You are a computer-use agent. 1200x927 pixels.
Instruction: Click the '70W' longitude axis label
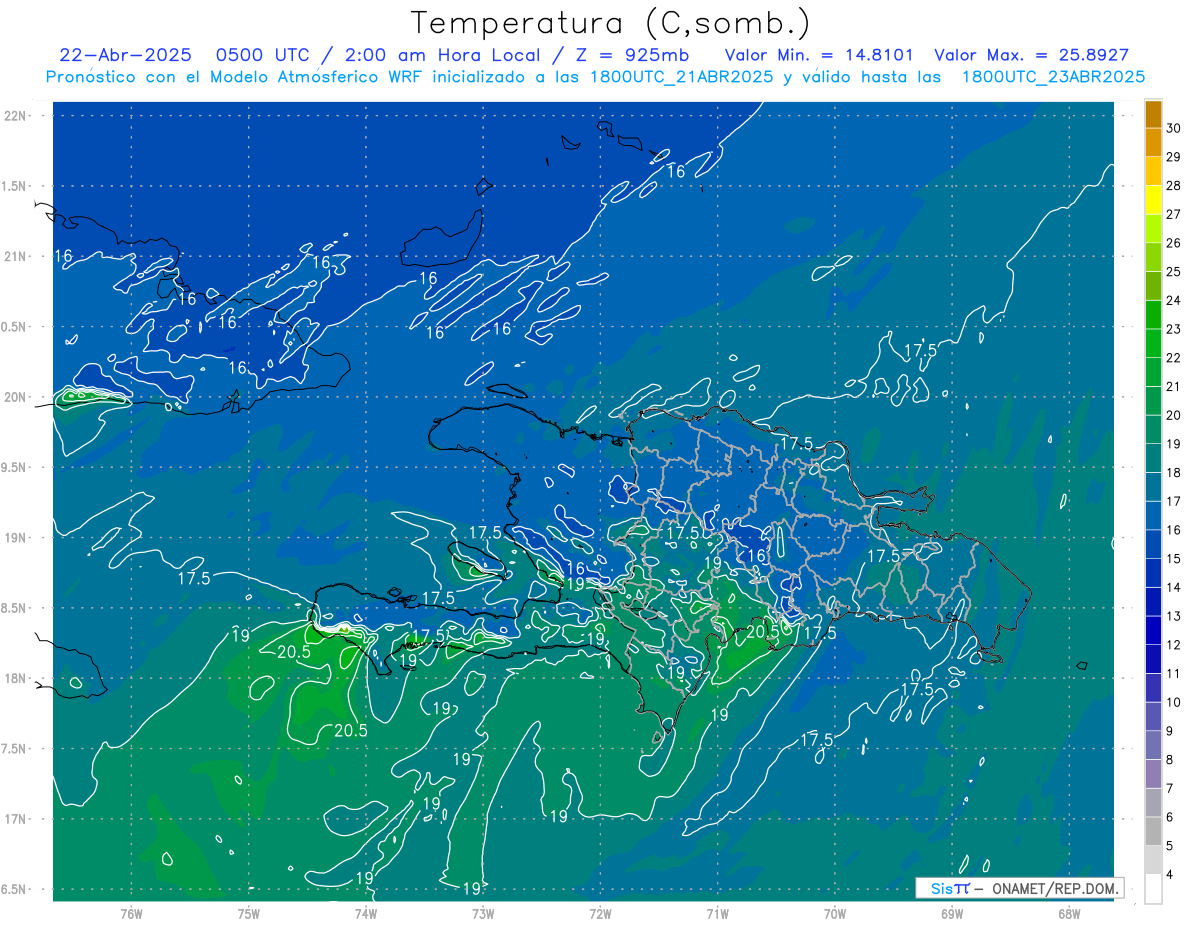point(835,913)
